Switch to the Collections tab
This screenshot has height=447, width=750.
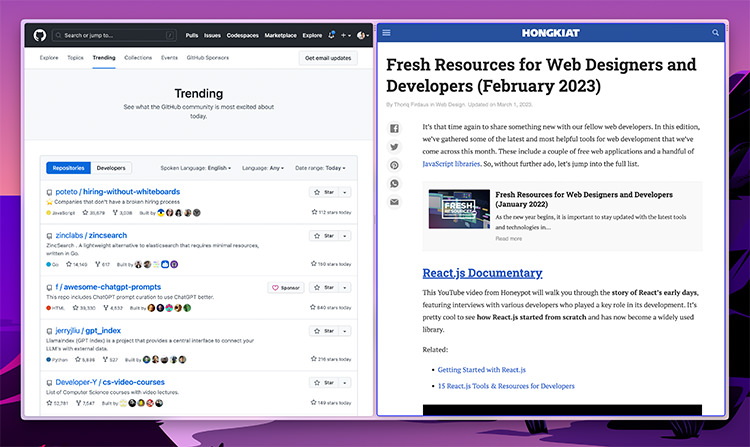point(138,58)
